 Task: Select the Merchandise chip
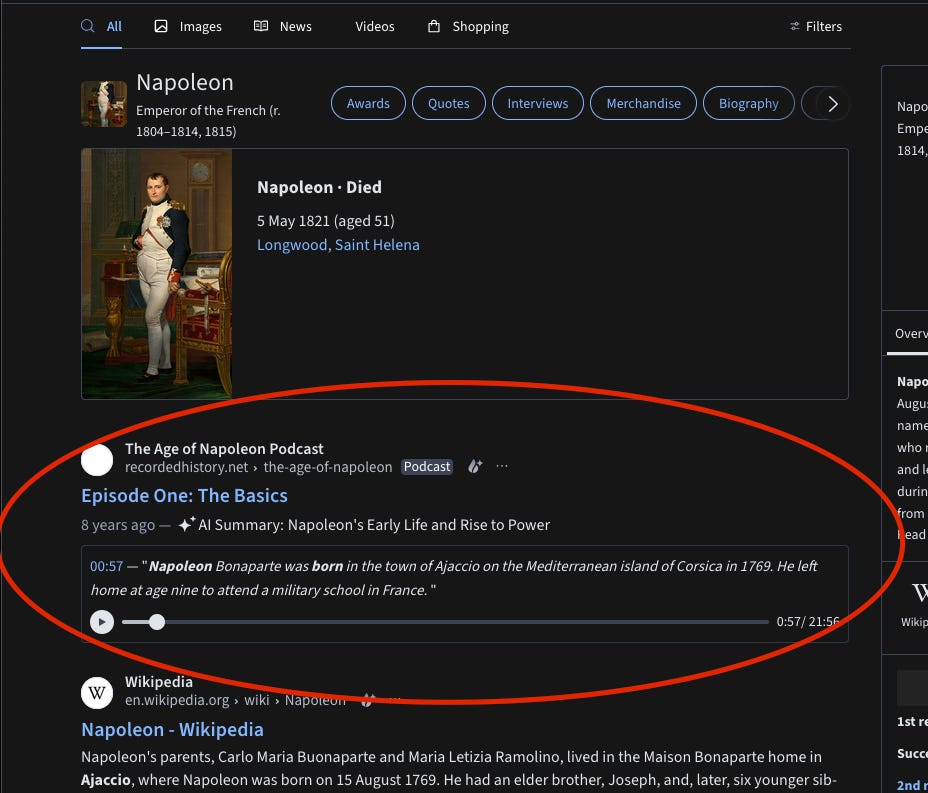[x=643, y=103]
